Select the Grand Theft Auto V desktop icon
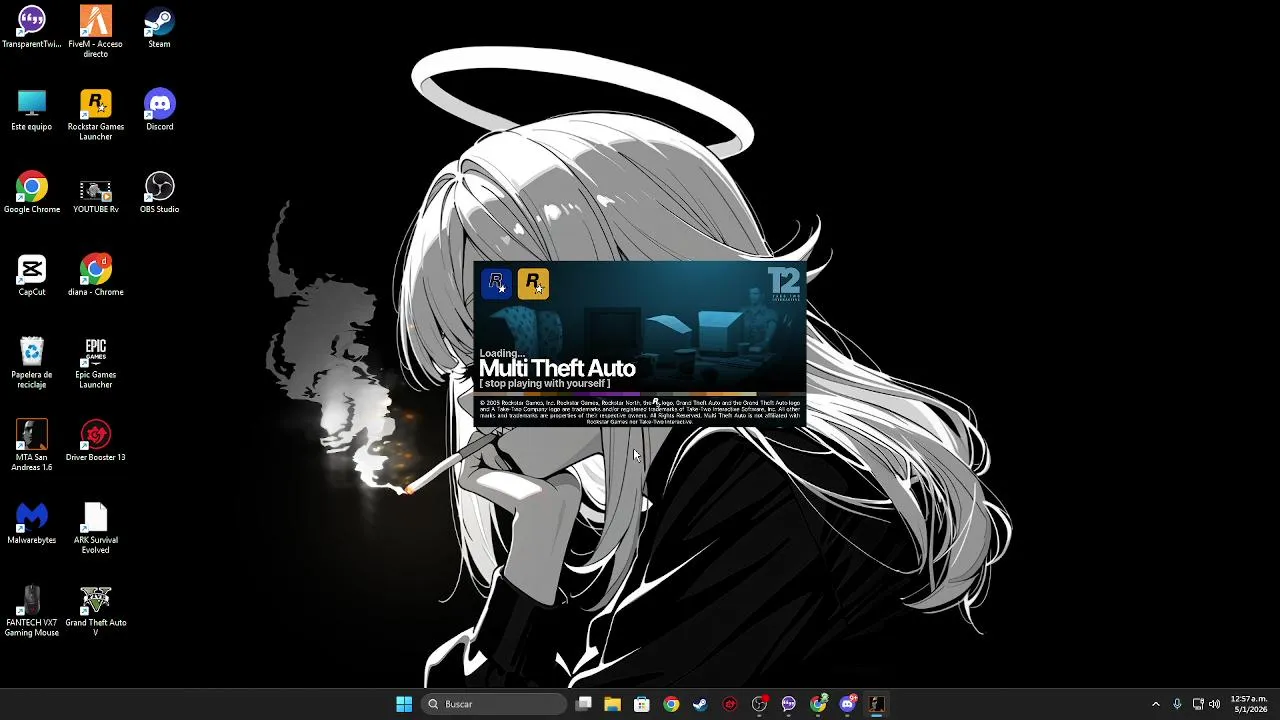 coord(96,612)
